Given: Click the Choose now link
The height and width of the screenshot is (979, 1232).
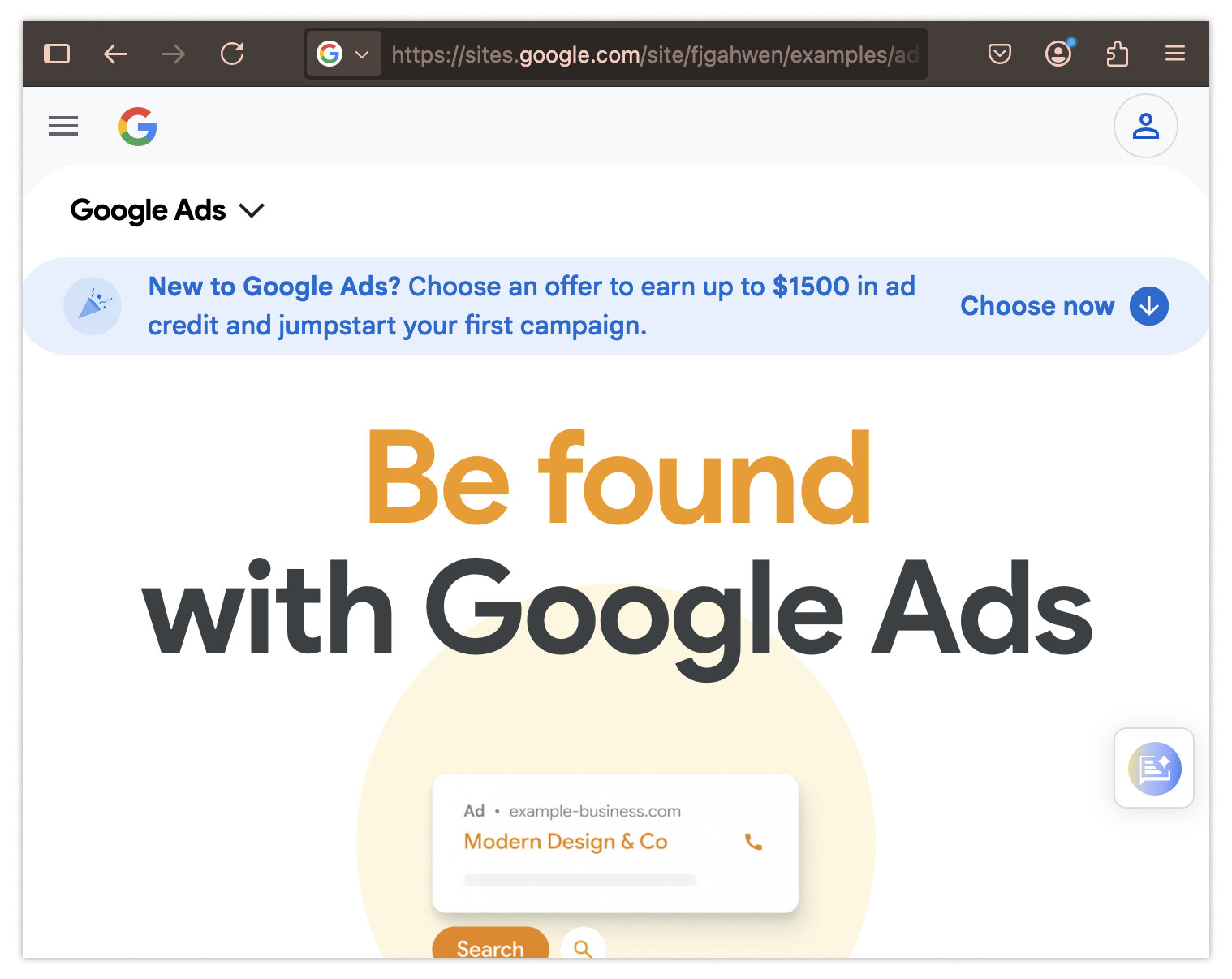Looking at the screenshot, I should 1037,306.
